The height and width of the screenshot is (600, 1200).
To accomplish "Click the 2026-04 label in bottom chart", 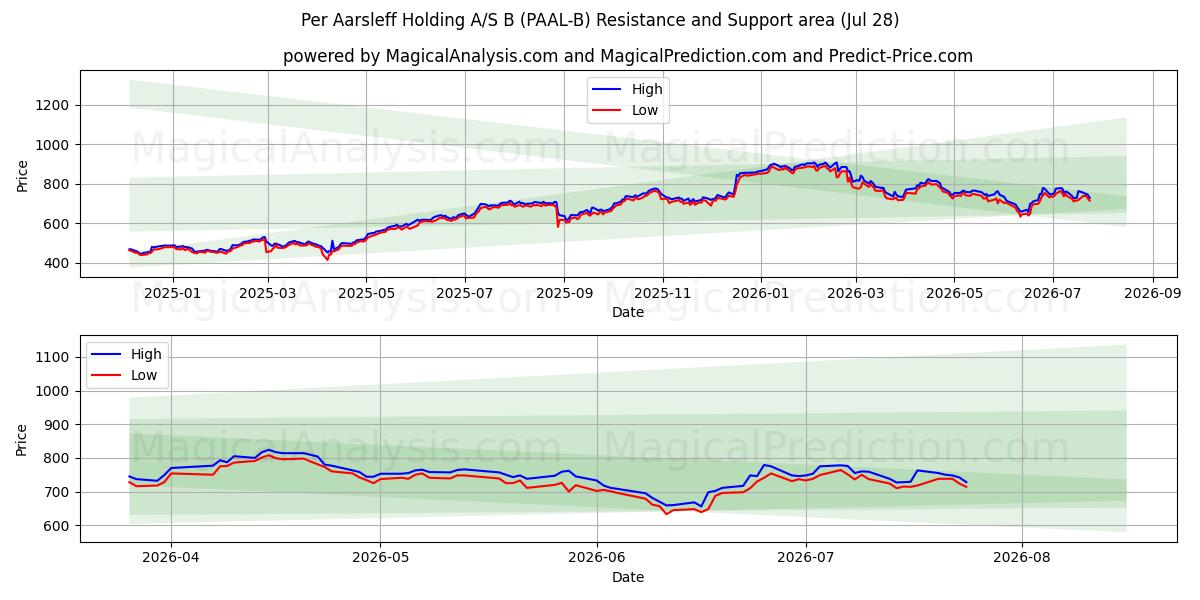I will [x=171, y=559].
